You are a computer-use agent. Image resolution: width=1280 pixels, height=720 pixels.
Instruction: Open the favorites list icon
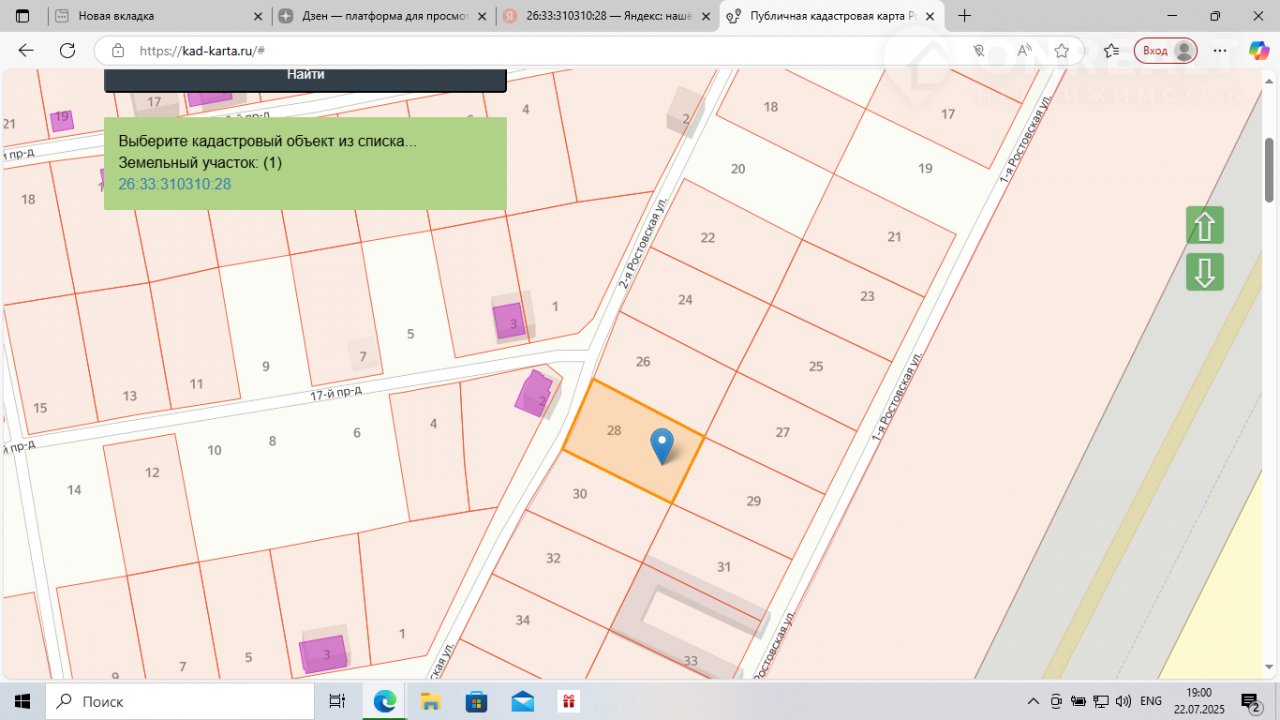coord(1111,51)
